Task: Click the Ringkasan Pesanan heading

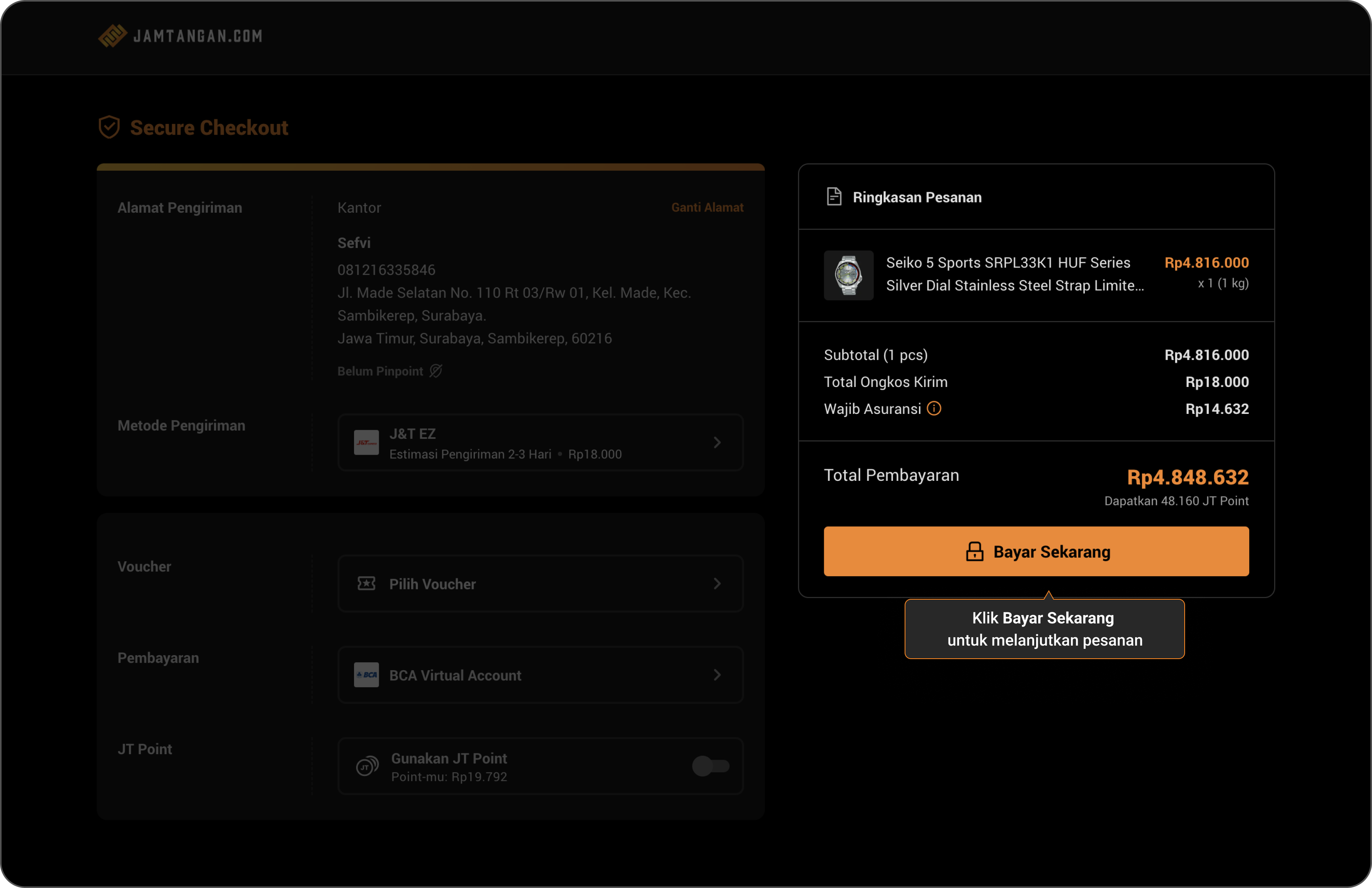Action: tap(917, 197)
